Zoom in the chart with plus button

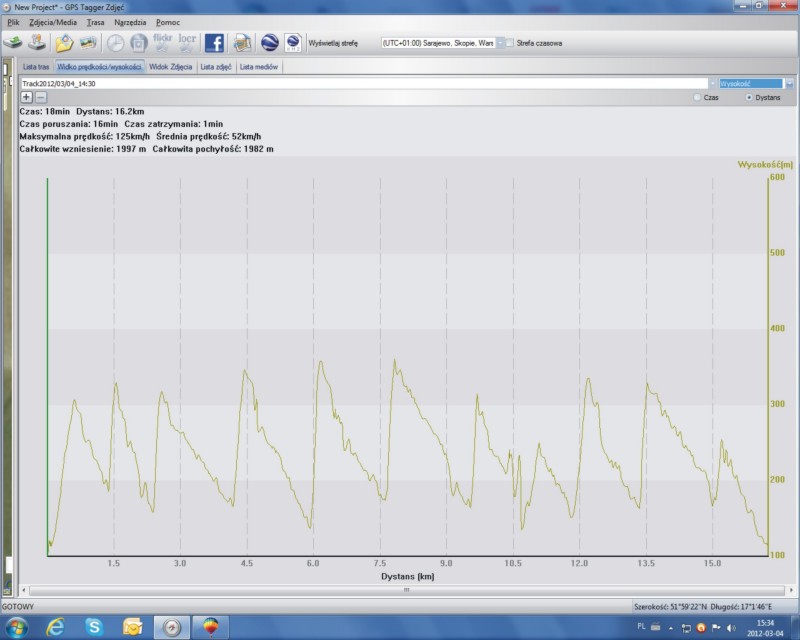[x=27, y=97]
